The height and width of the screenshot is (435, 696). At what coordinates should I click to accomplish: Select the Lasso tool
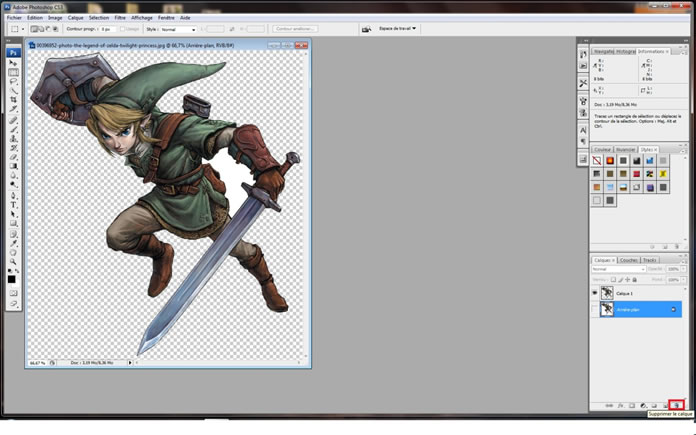click(13, 82)
